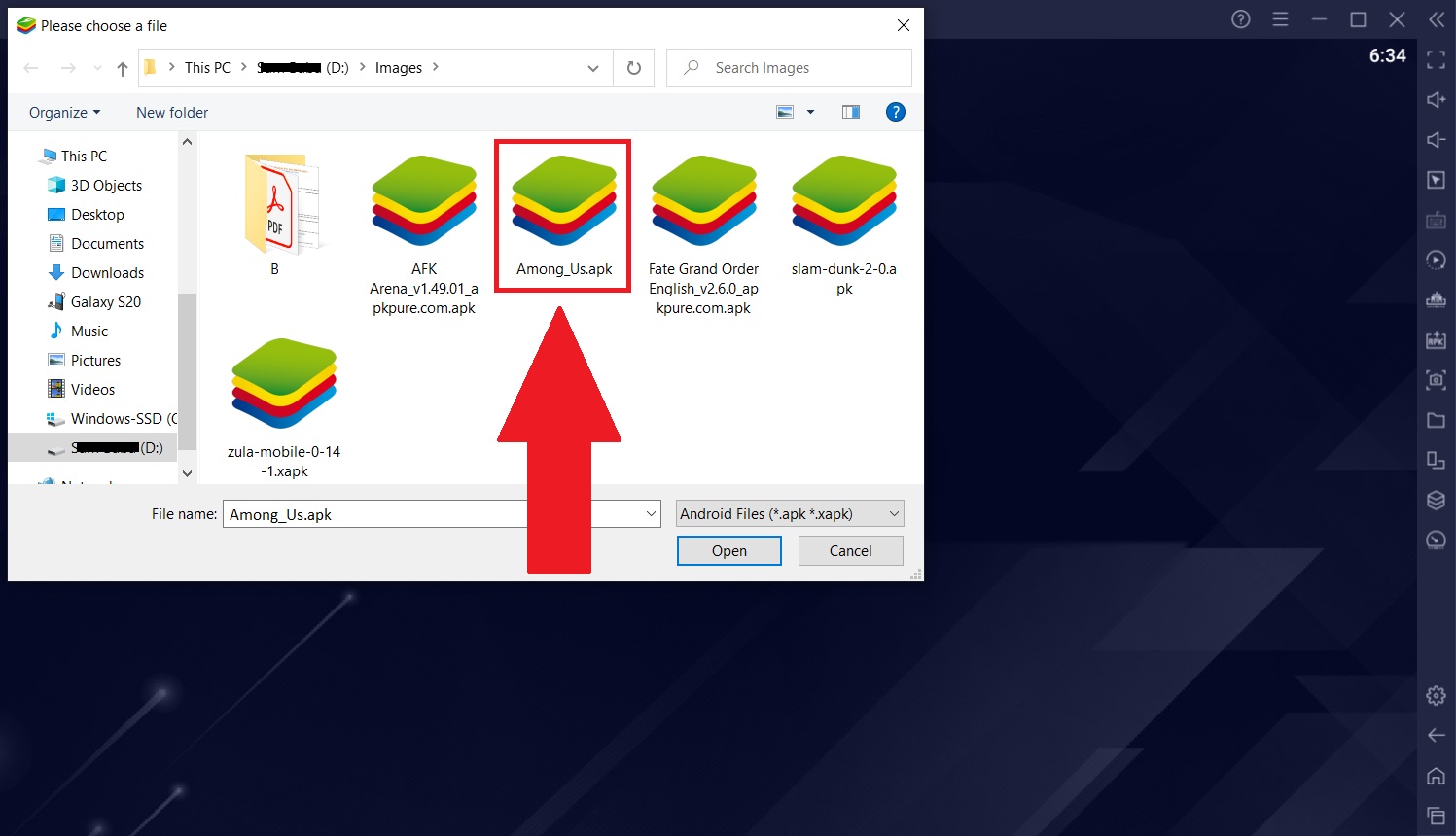Select zula-mobile xapk file
This screenshot has height=836, width=1456.
pos(284,407)
